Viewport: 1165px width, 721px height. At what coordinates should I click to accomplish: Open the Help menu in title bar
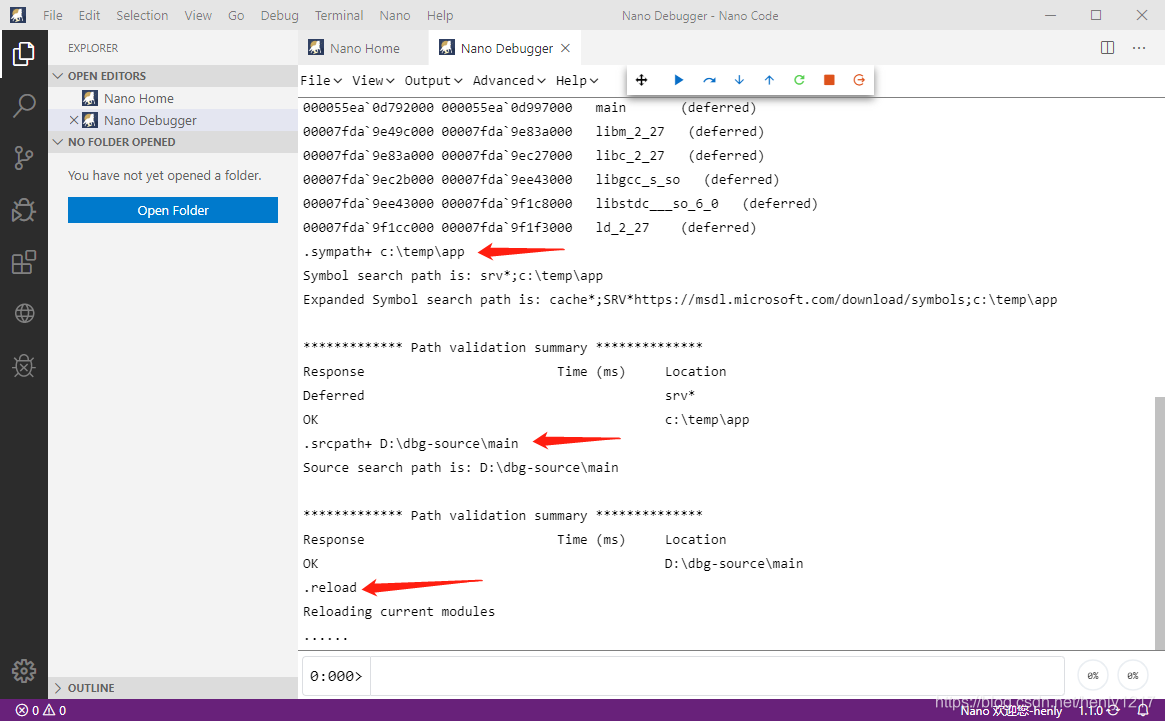click(x=440, y=16)
